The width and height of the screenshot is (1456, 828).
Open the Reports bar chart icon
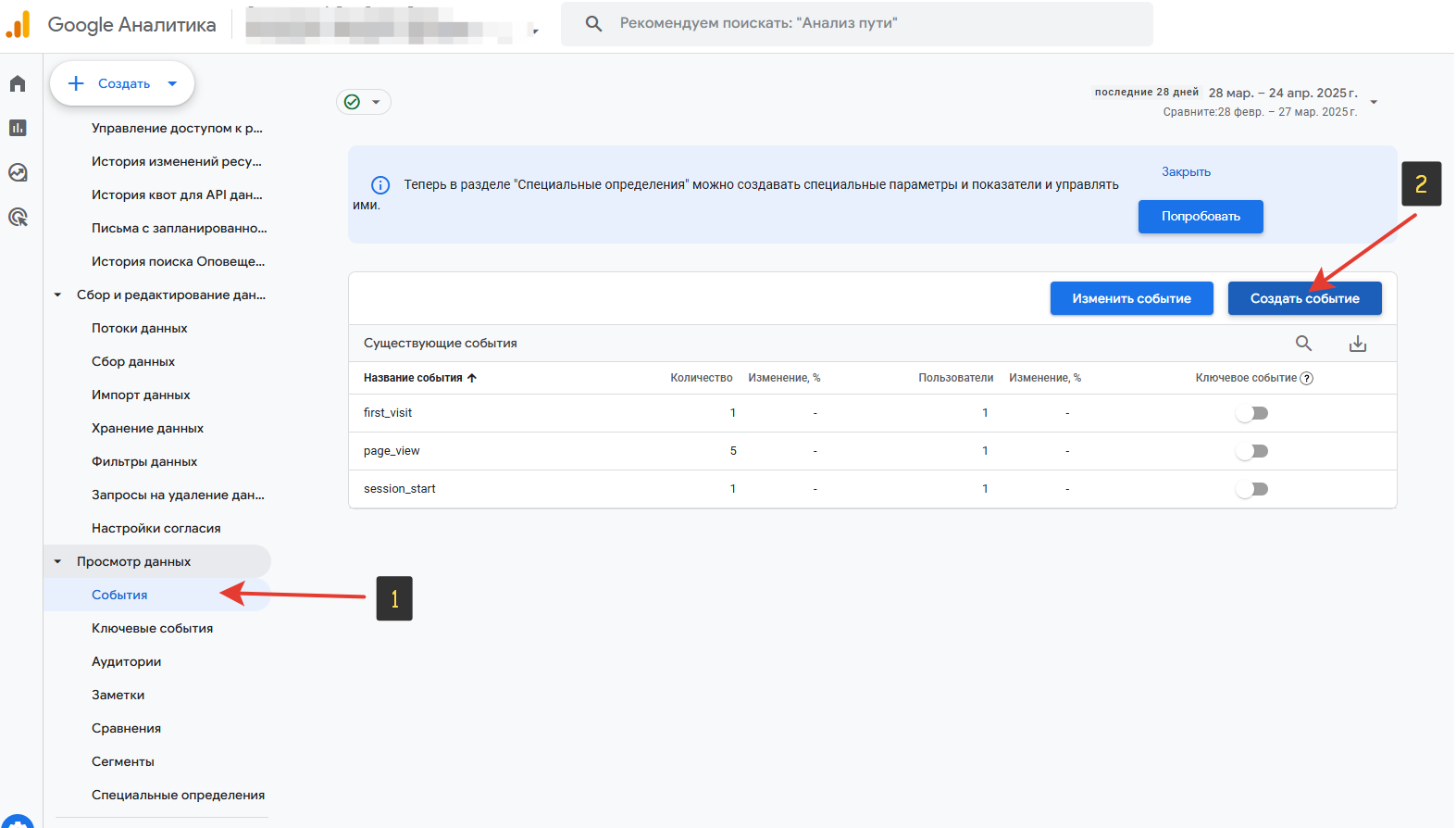pyautogui.click(x=18, y=128)
